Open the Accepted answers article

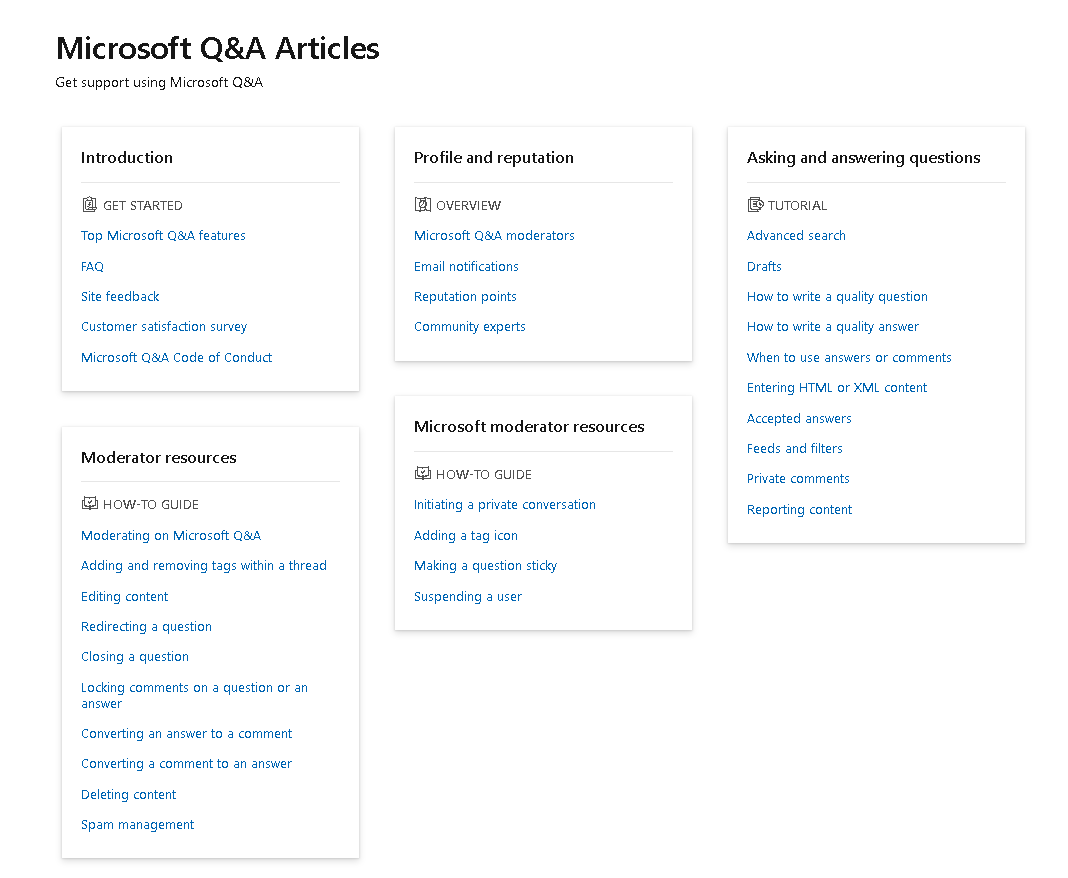coord(799,419)
